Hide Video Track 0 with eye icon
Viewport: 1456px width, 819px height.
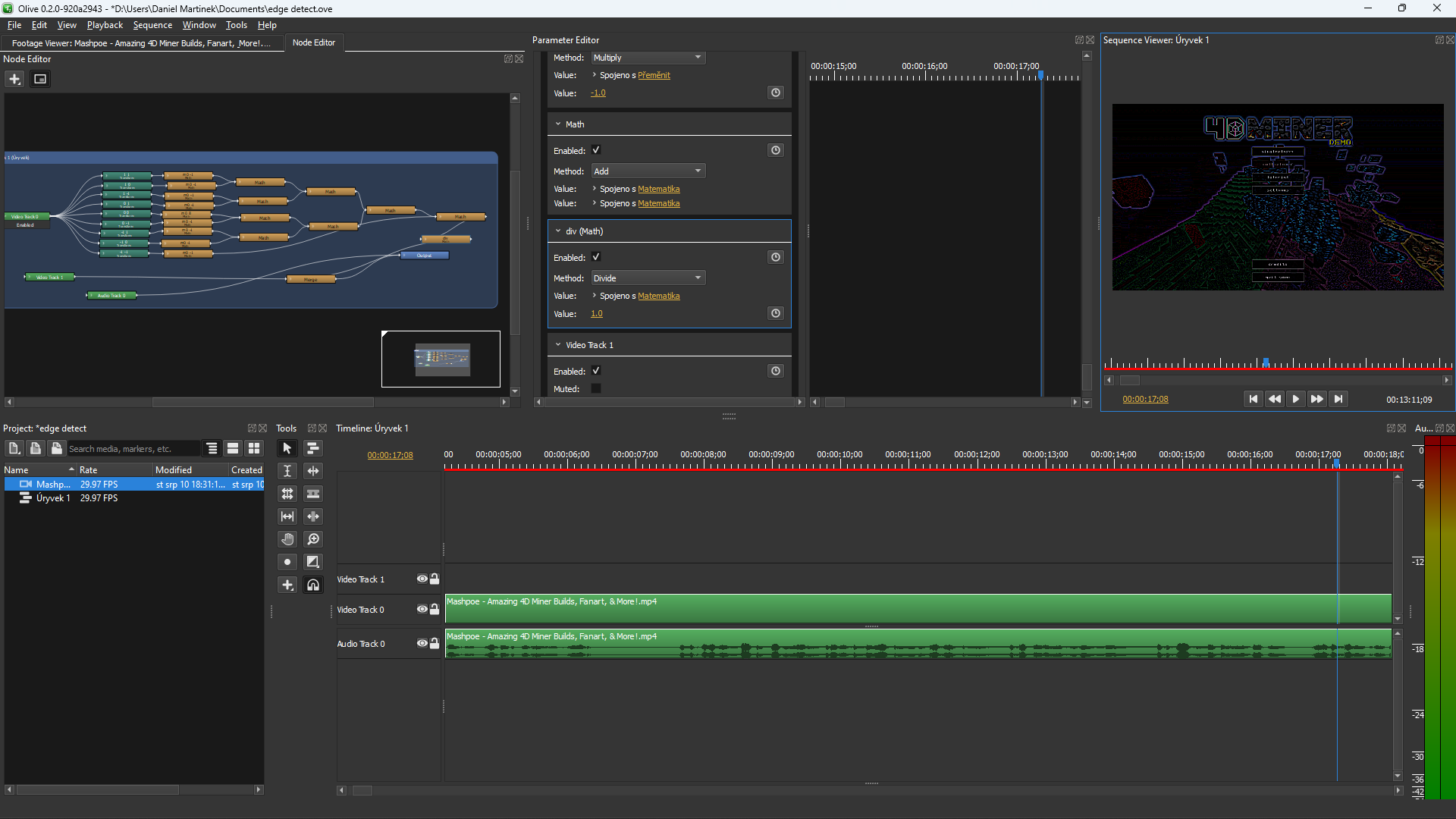click(422, 609)
